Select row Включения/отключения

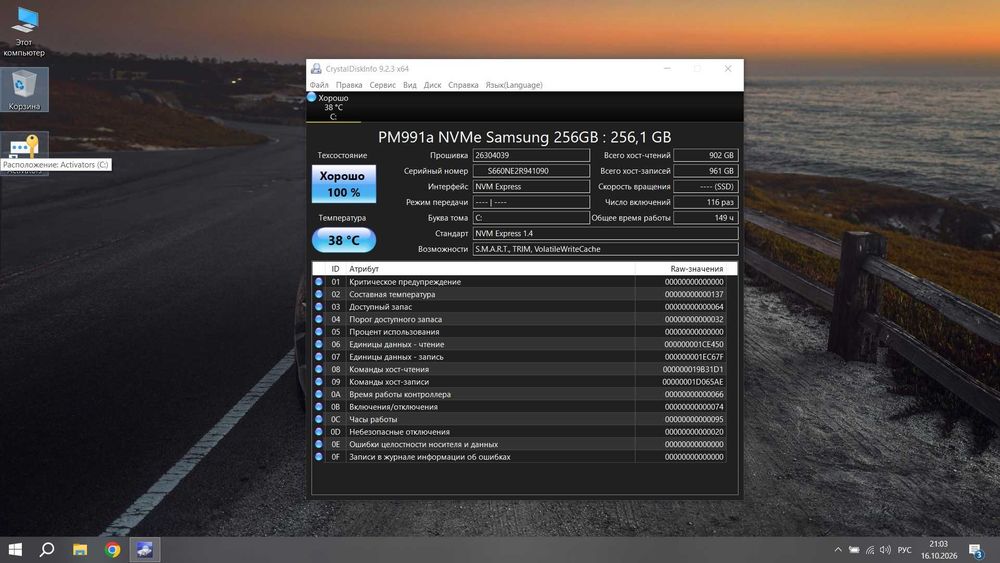point(520,407)
